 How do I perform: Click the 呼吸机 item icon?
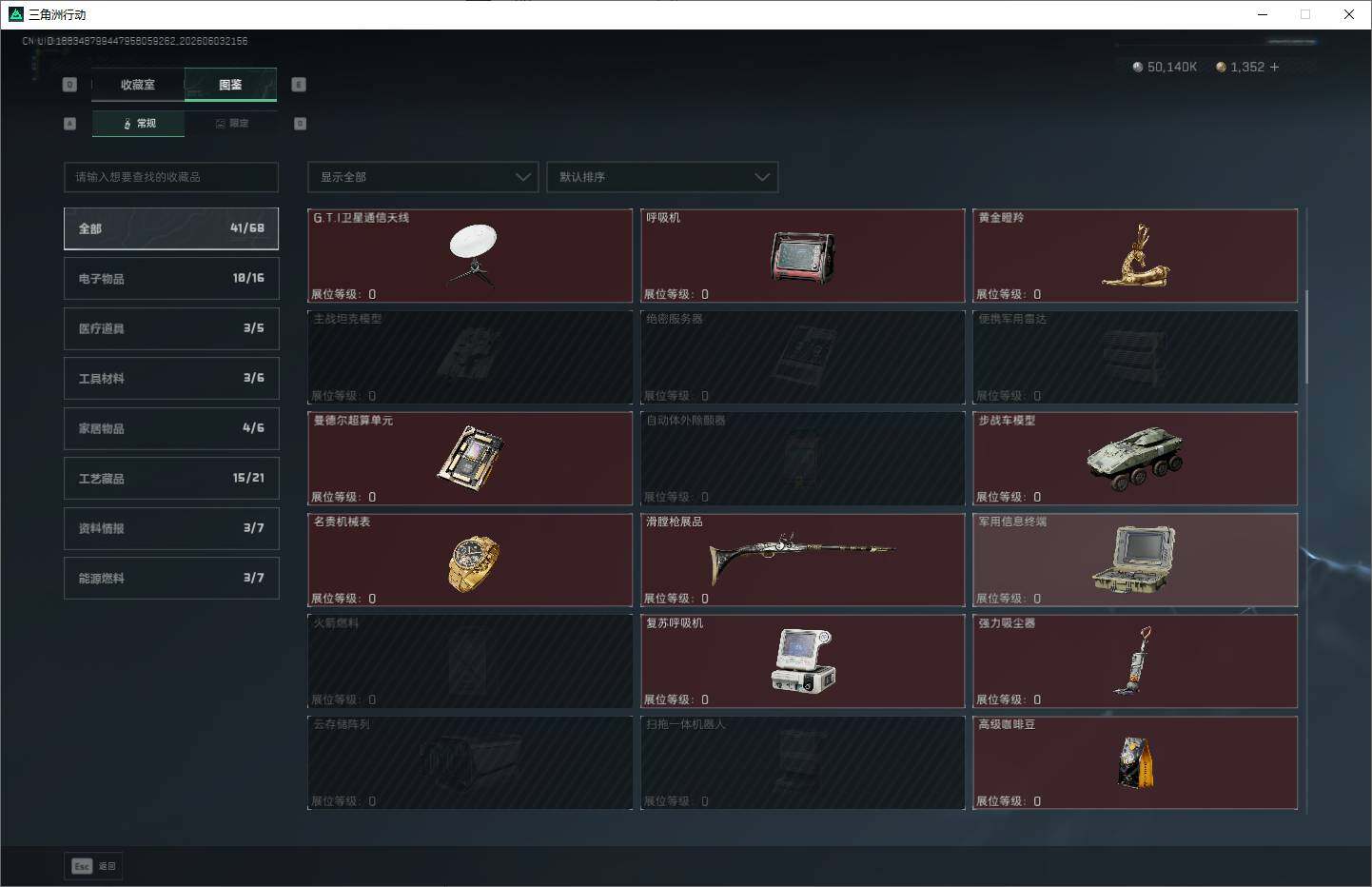click(x=803, y=257)
